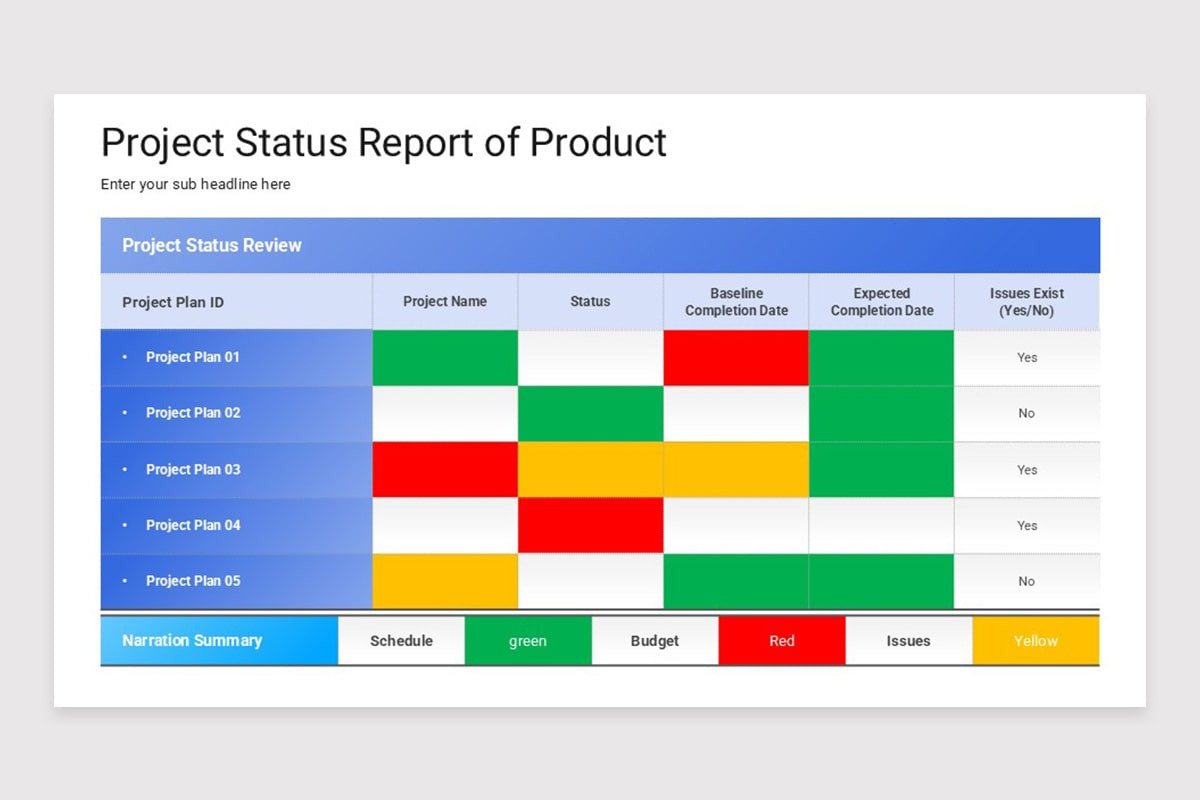The width and height of the screenshot is (1200, 800).
Task: Click the bullet icon beside Project Plan 05
Action: pyautogui.click(x=124, y=581)
